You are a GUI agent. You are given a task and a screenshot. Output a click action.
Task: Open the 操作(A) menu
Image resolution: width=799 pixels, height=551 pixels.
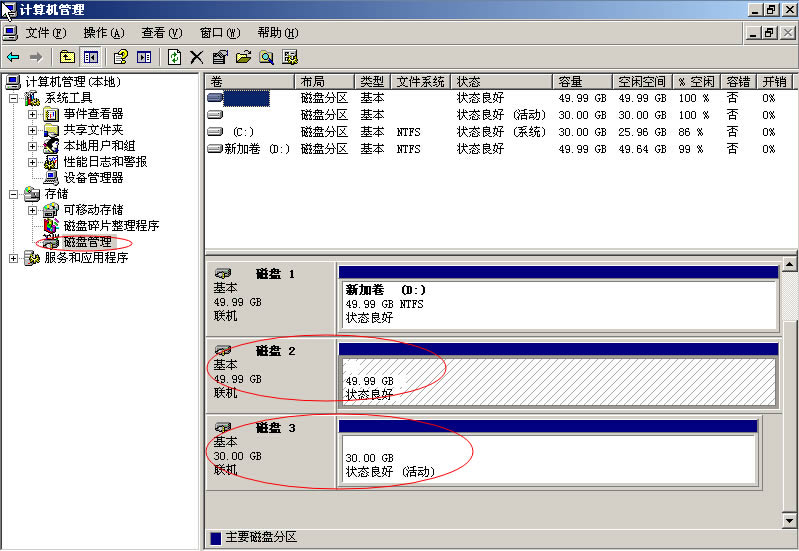[x=103, y=33]
